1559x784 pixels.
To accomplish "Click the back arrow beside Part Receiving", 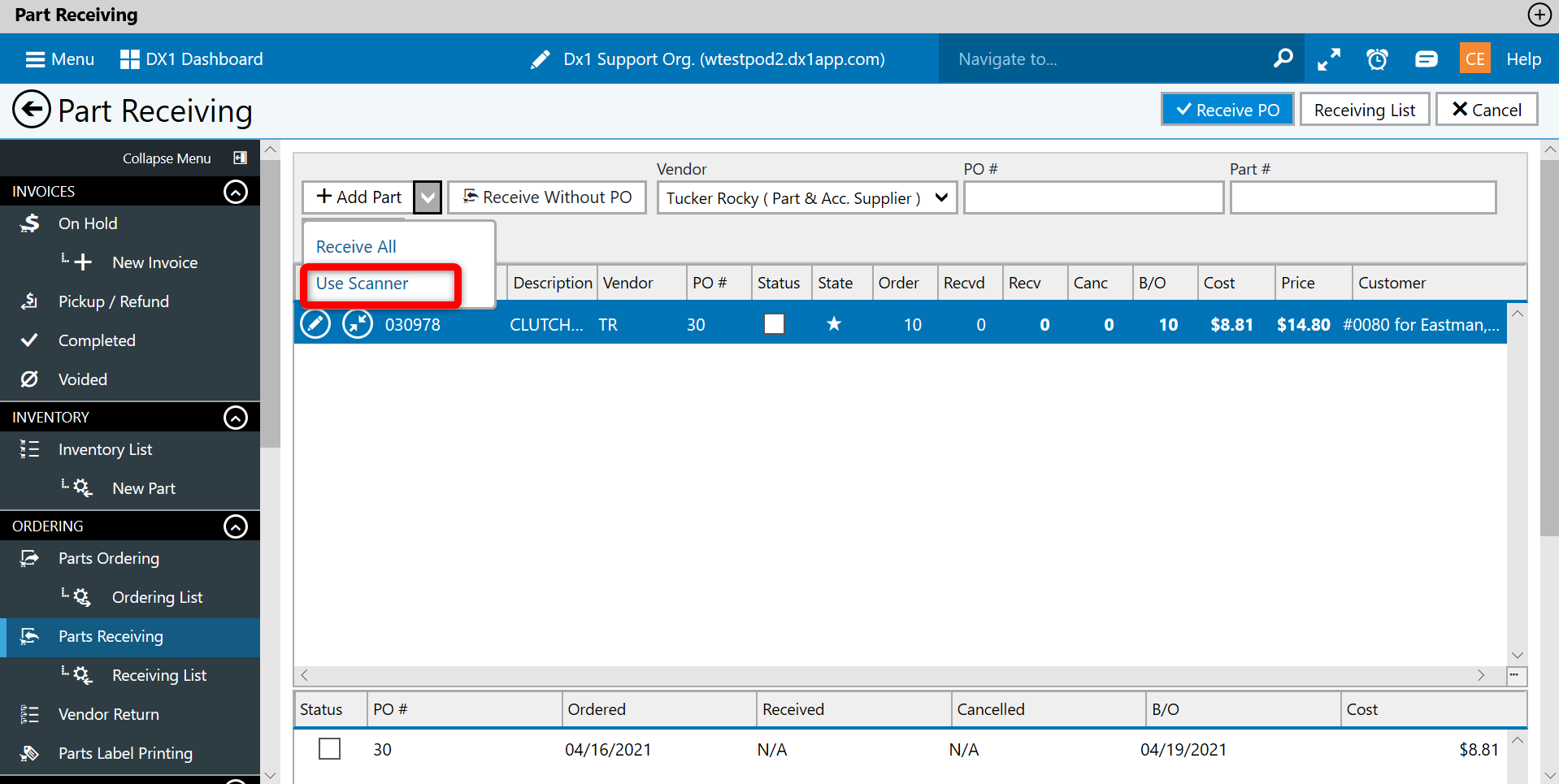I will coord(32,110).
